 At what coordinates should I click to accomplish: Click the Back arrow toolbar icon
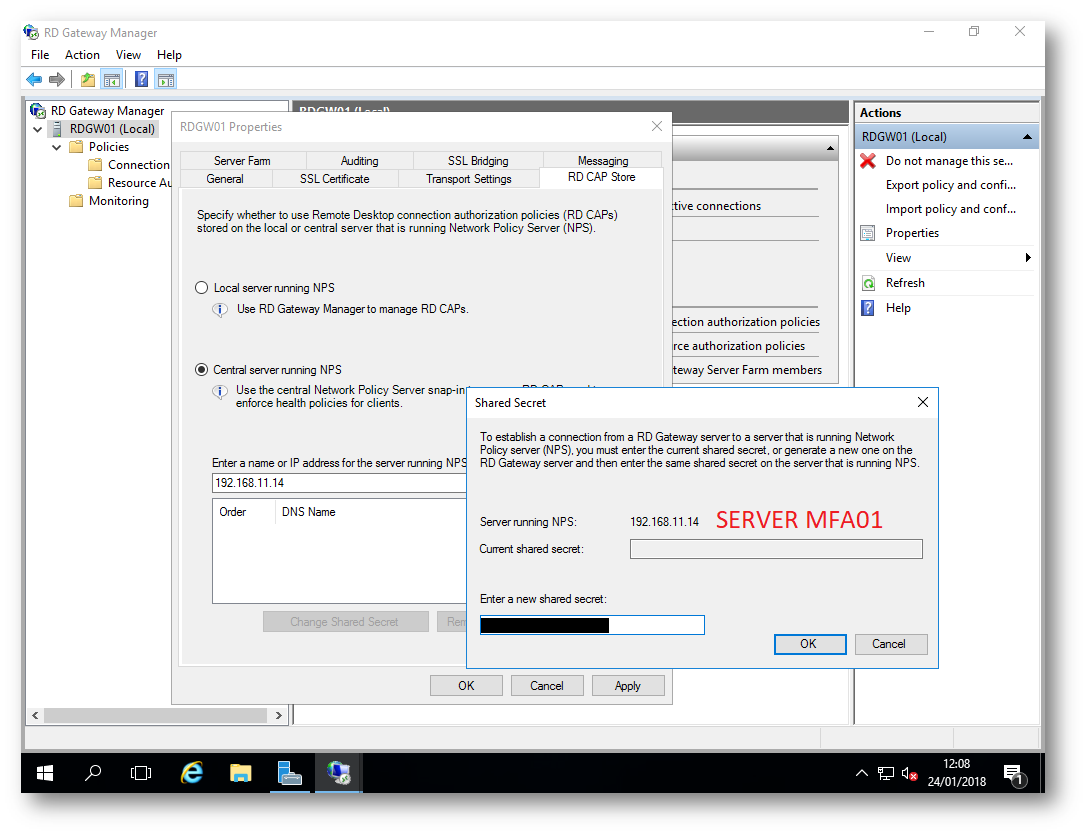(34, 79)
